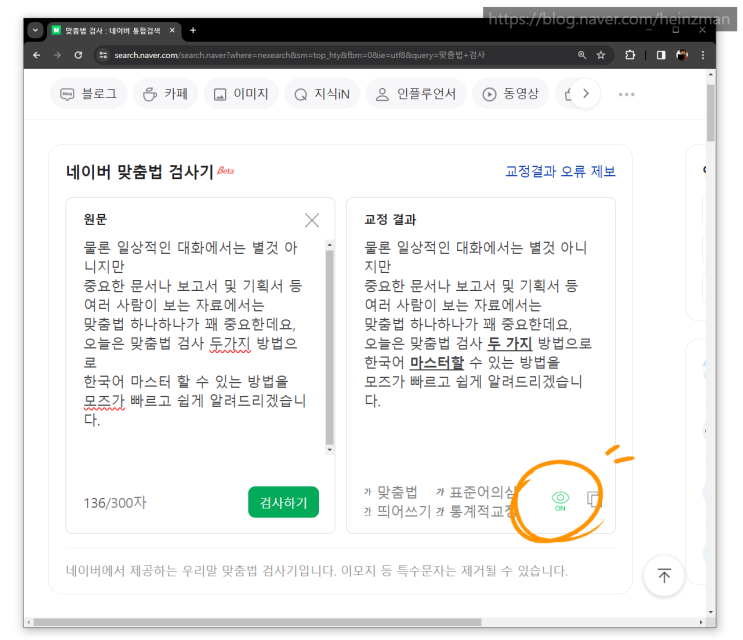Open the browser extensions puzzle icon

pos(630,55)
